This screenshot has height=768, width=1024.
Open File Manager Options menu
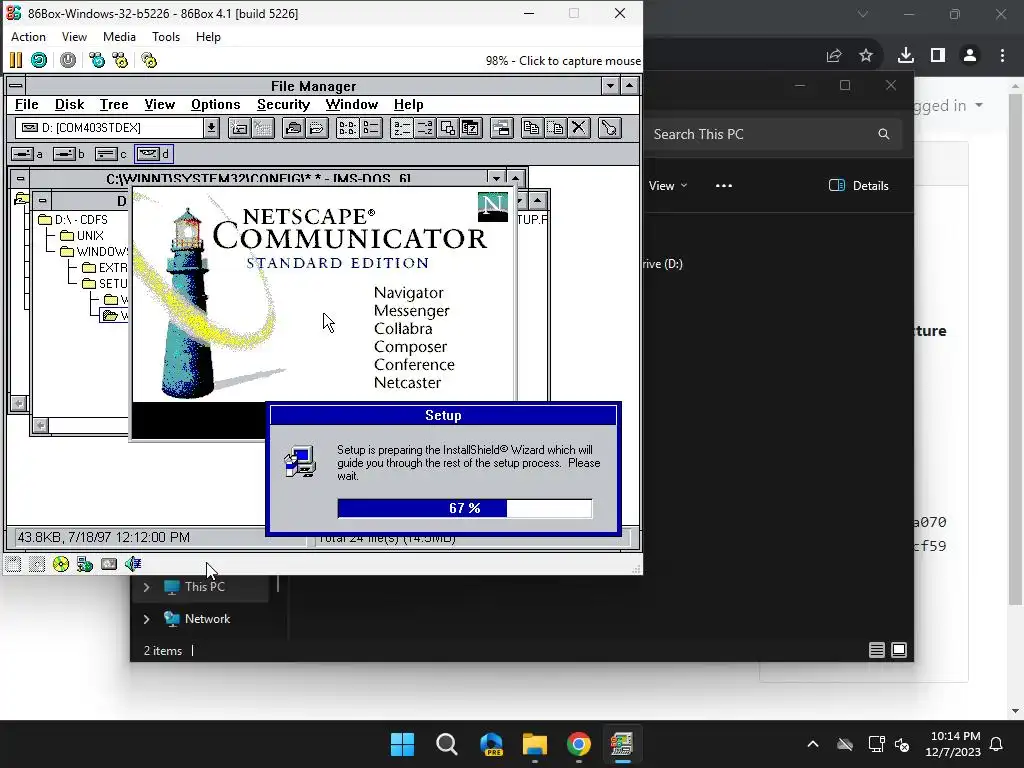[x=216, y=104]
